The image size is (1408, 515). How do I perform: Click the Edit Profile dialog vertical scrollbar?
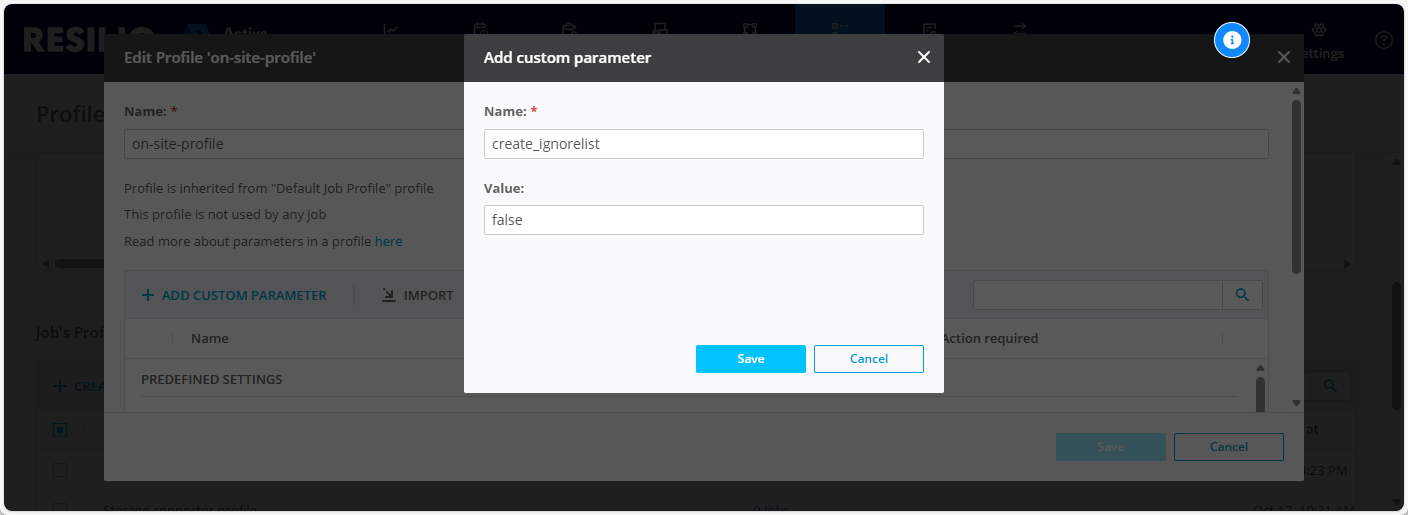coord(1296,185)
